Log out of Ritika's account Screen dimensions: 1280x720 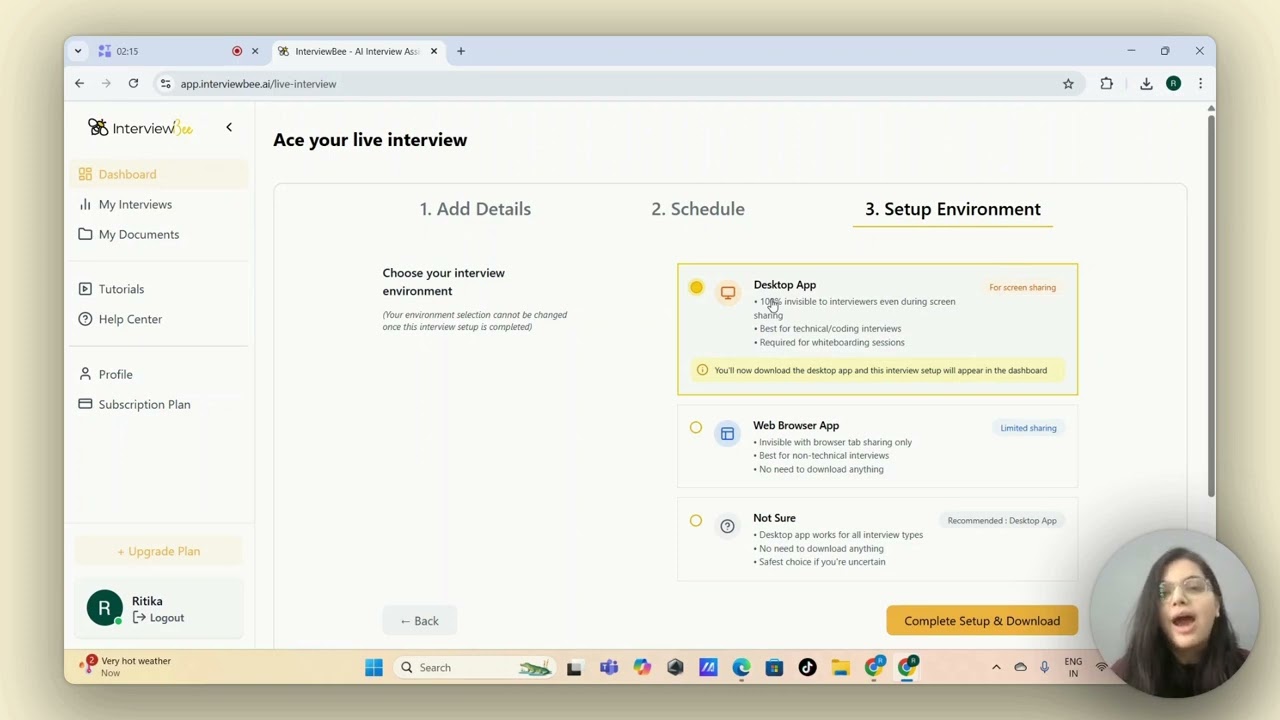(159, 618)
